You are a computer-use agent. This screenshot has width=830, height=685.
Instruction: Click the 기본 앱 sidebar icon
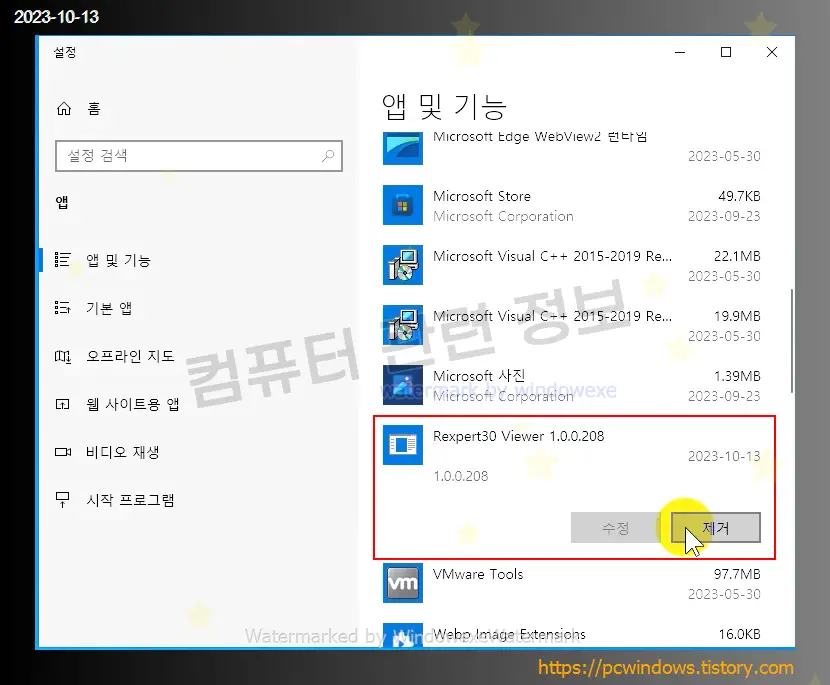click(x=62, y=308)
